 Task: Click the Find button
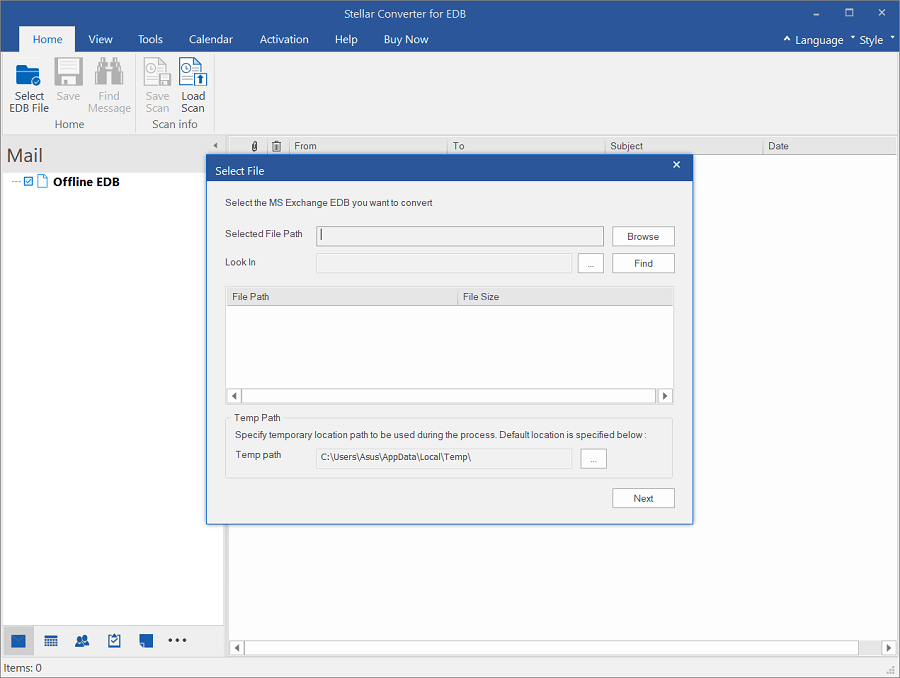click(643, 264)
